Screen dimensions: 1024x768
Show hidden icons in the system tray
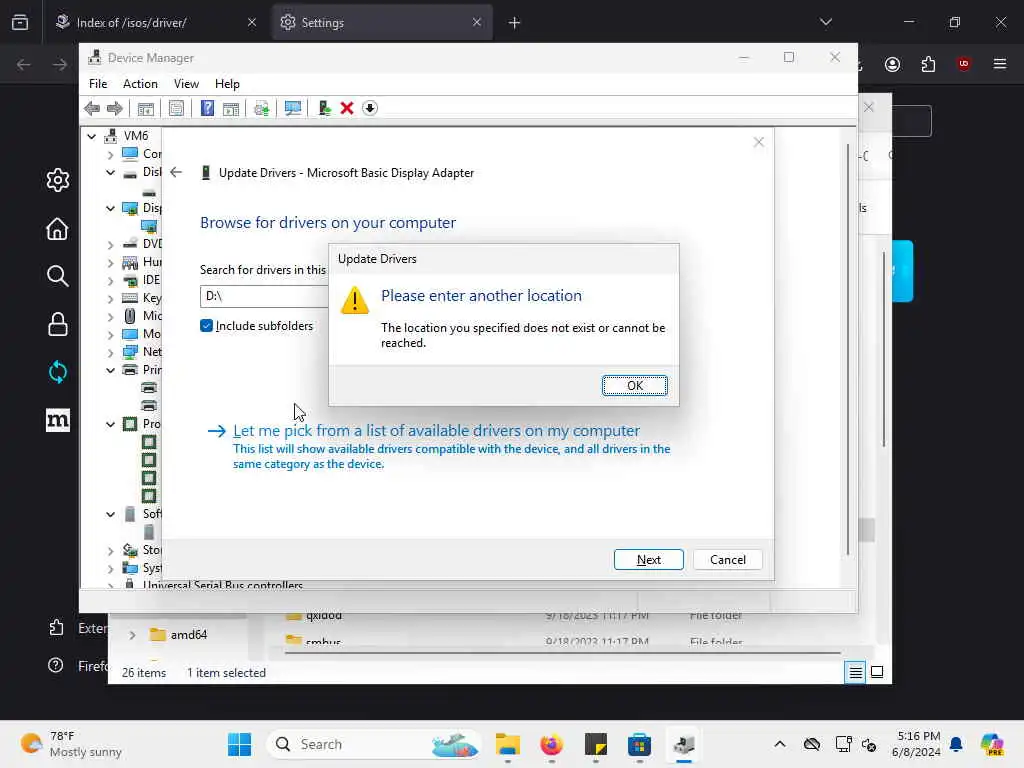pos(779,744)
